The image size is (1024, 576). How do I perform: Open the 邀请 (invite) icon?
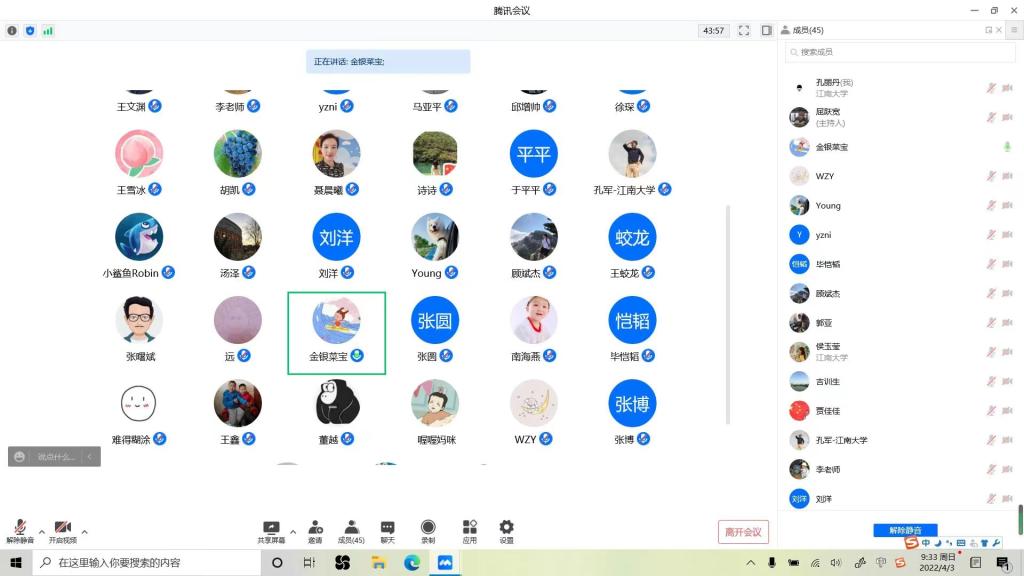coord(315,531)
